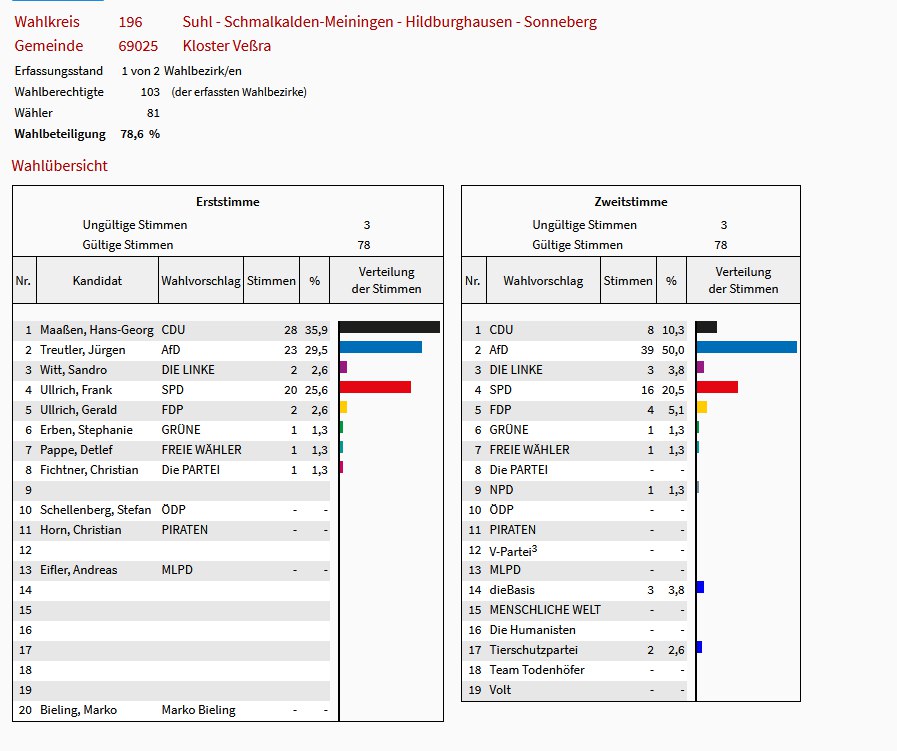
Task: Click the 'Kandidat' column header
Action: coord(97,281)
